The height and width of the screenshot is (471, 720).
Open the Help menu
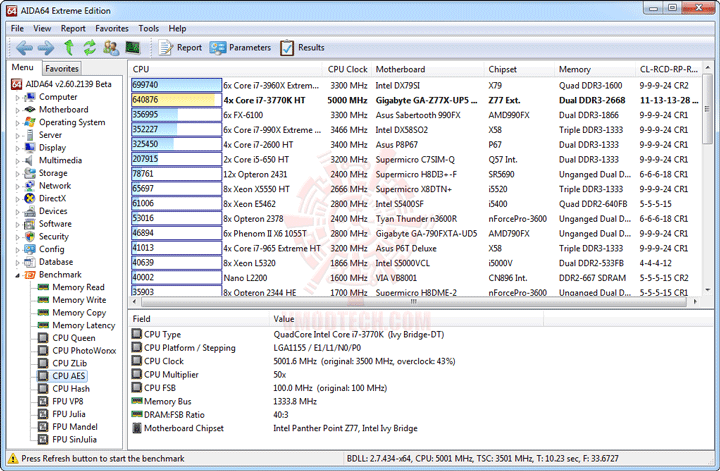coord(177,28)
